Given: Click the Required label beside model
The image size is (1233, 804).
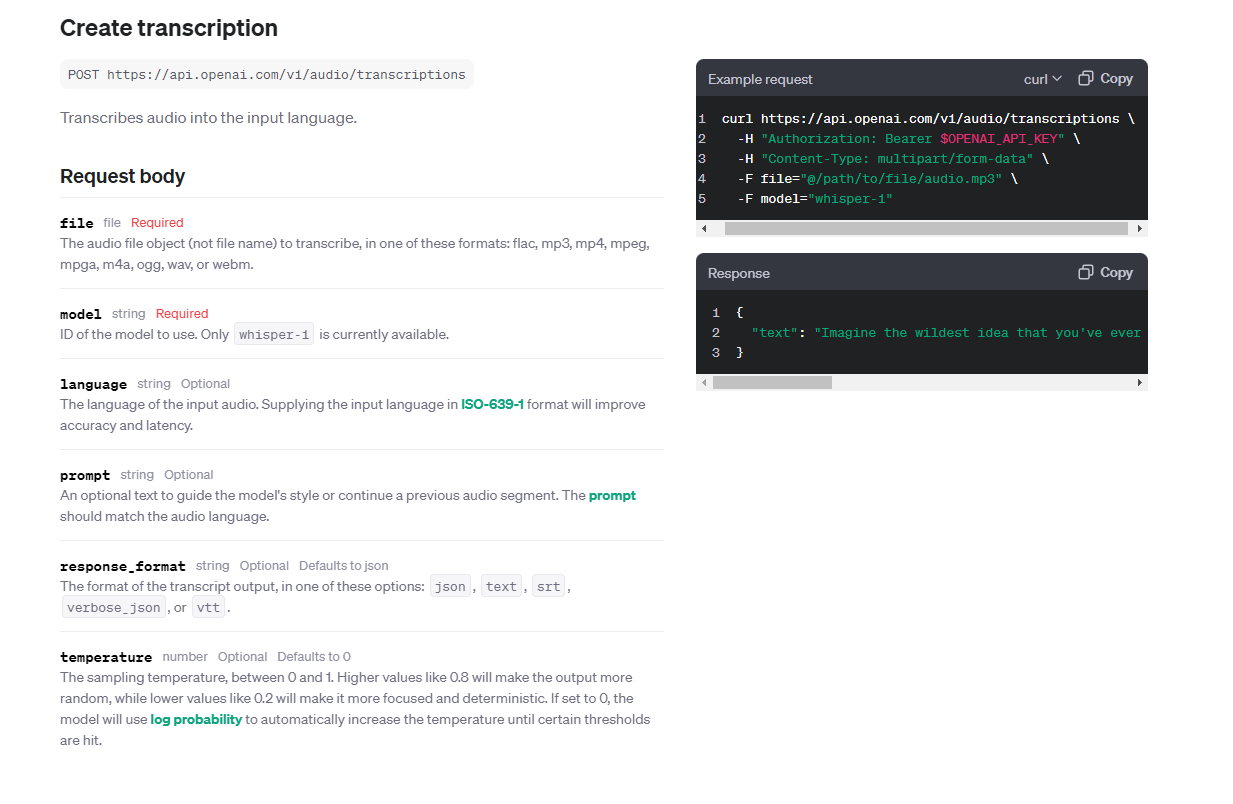Looking at the screenshot, I should [x=182, y=314].
